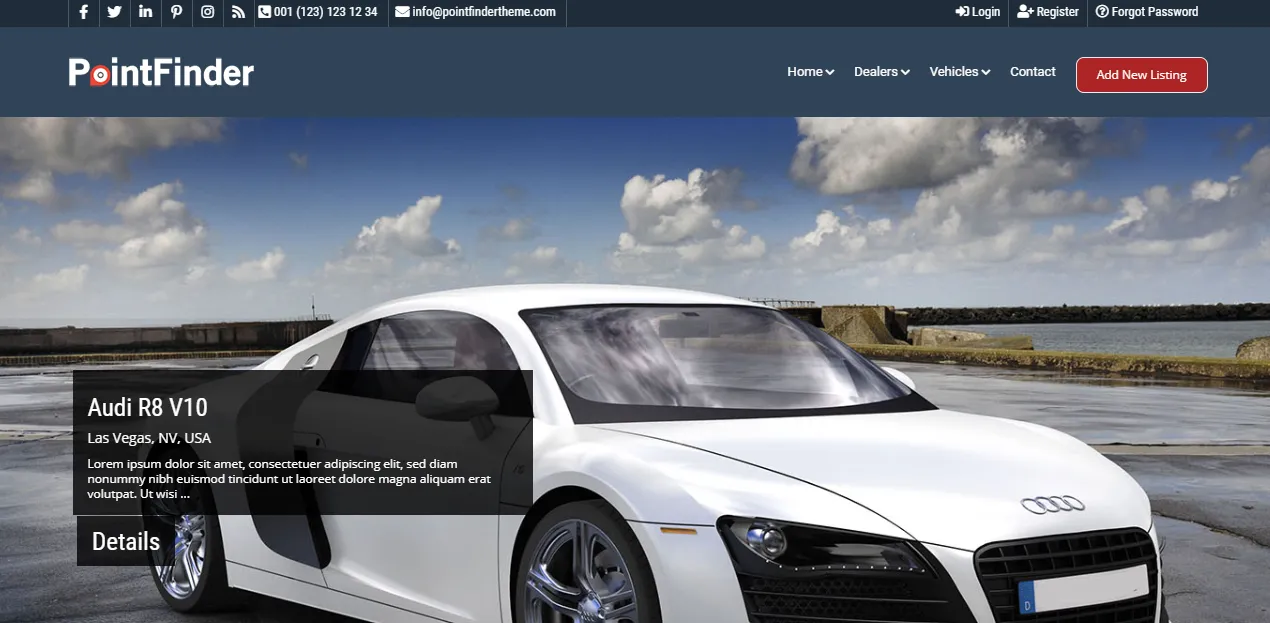Click the Add New Listing button
This screenshot has width=1270, height=623.
click(x=1142, y=75)
